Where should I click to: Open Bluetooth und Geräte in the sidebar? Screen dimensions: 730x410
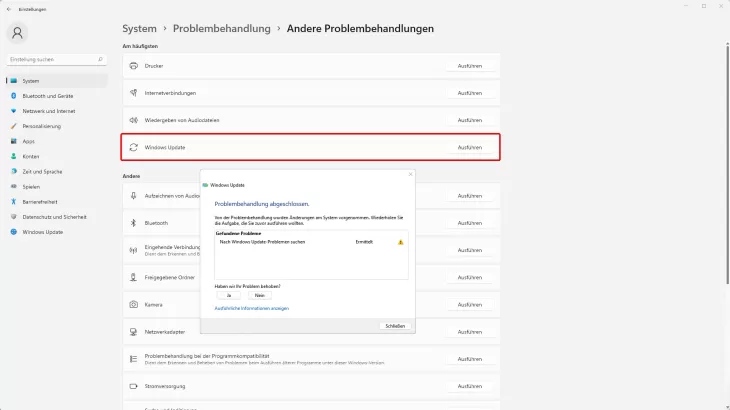46,96
